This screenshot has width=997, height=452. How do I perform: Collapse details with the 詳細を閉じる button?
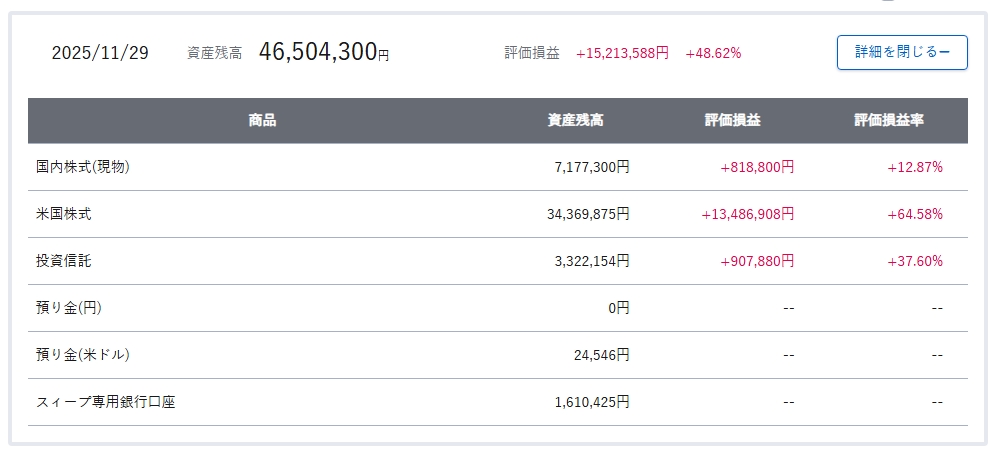tap(901, 52)
